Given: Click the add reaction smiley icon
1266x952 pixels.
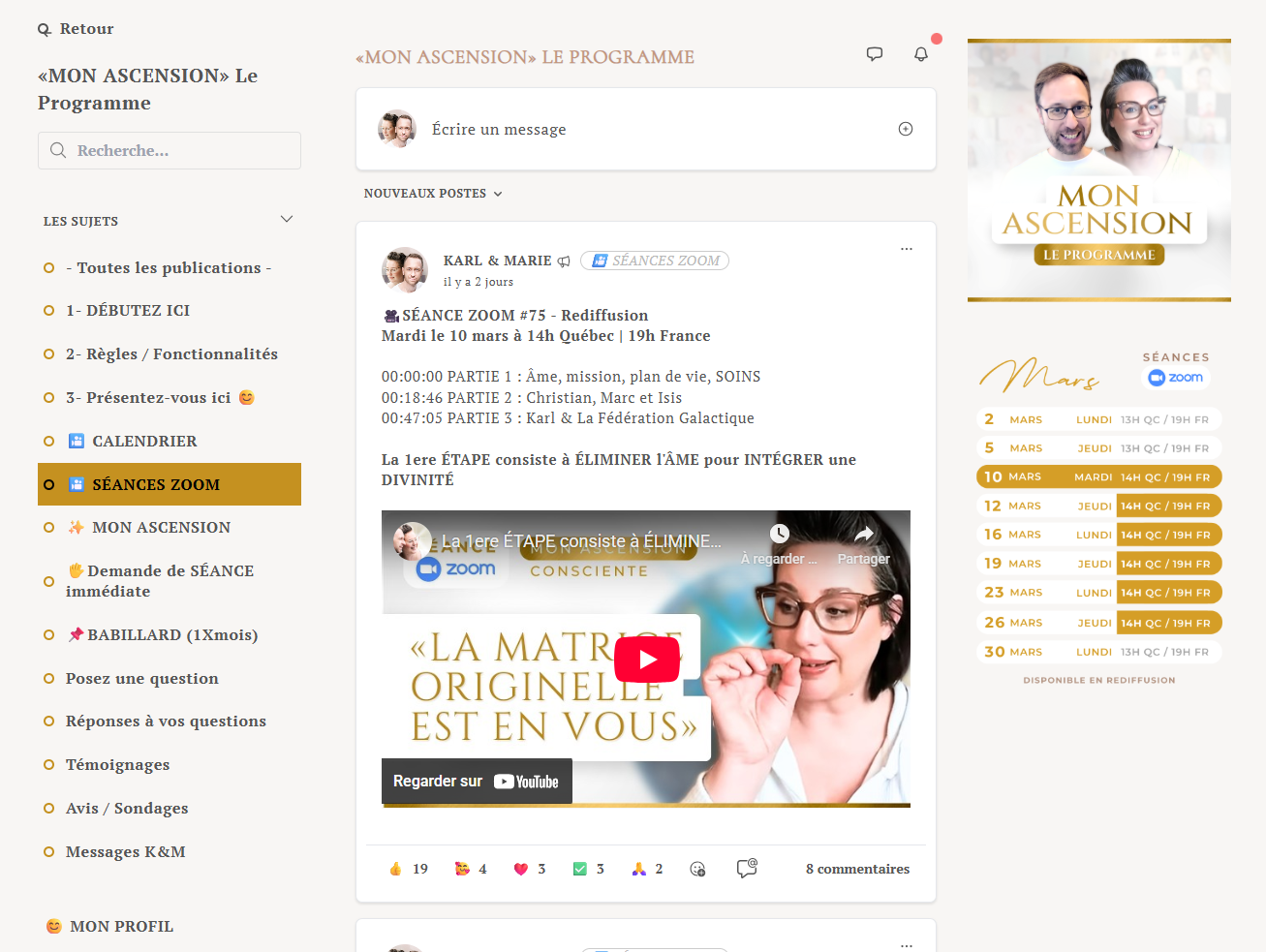Looking at the screenshot, I should point(697,871).
